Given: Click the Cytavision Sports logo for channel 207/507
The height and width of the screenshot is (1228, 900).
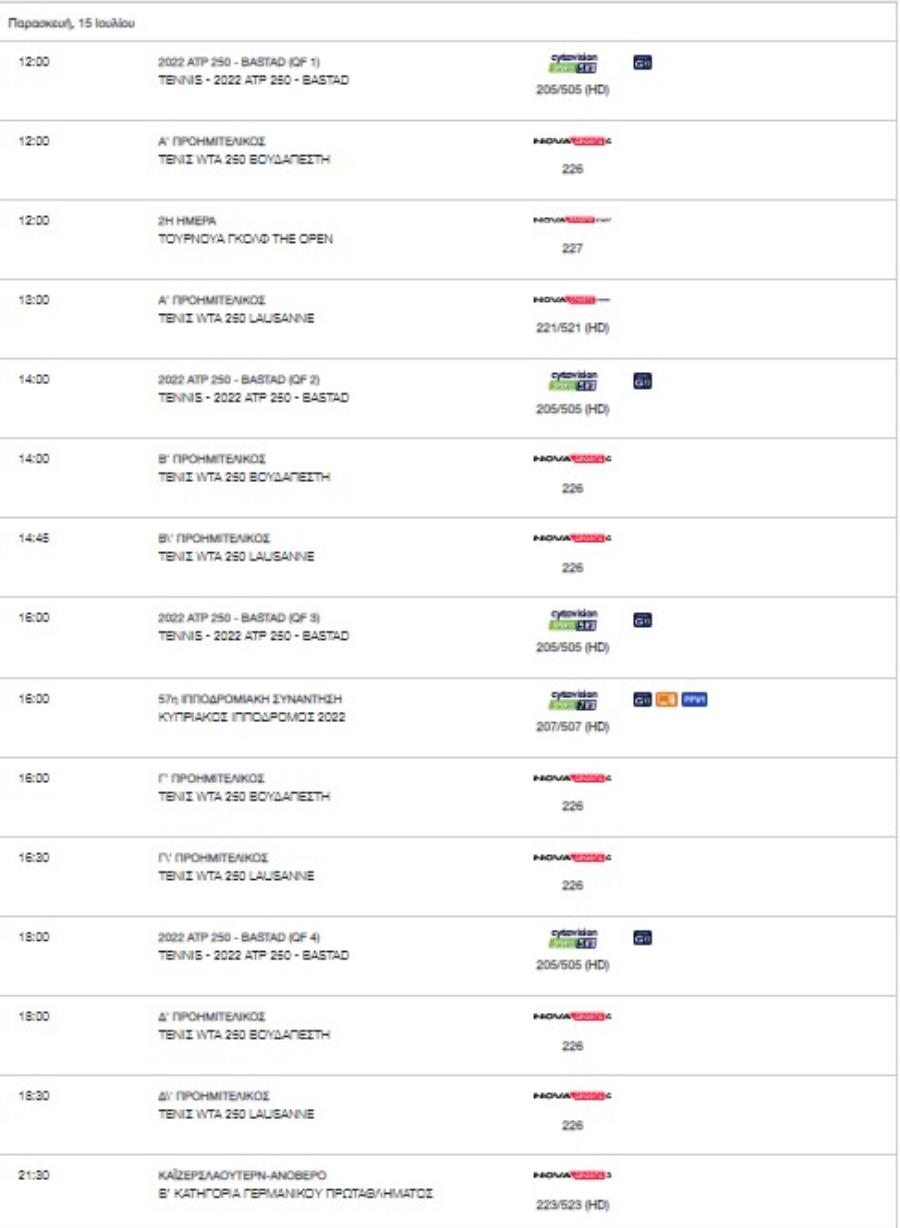Looking at the screenshot, I should click(x=573, y=700).
